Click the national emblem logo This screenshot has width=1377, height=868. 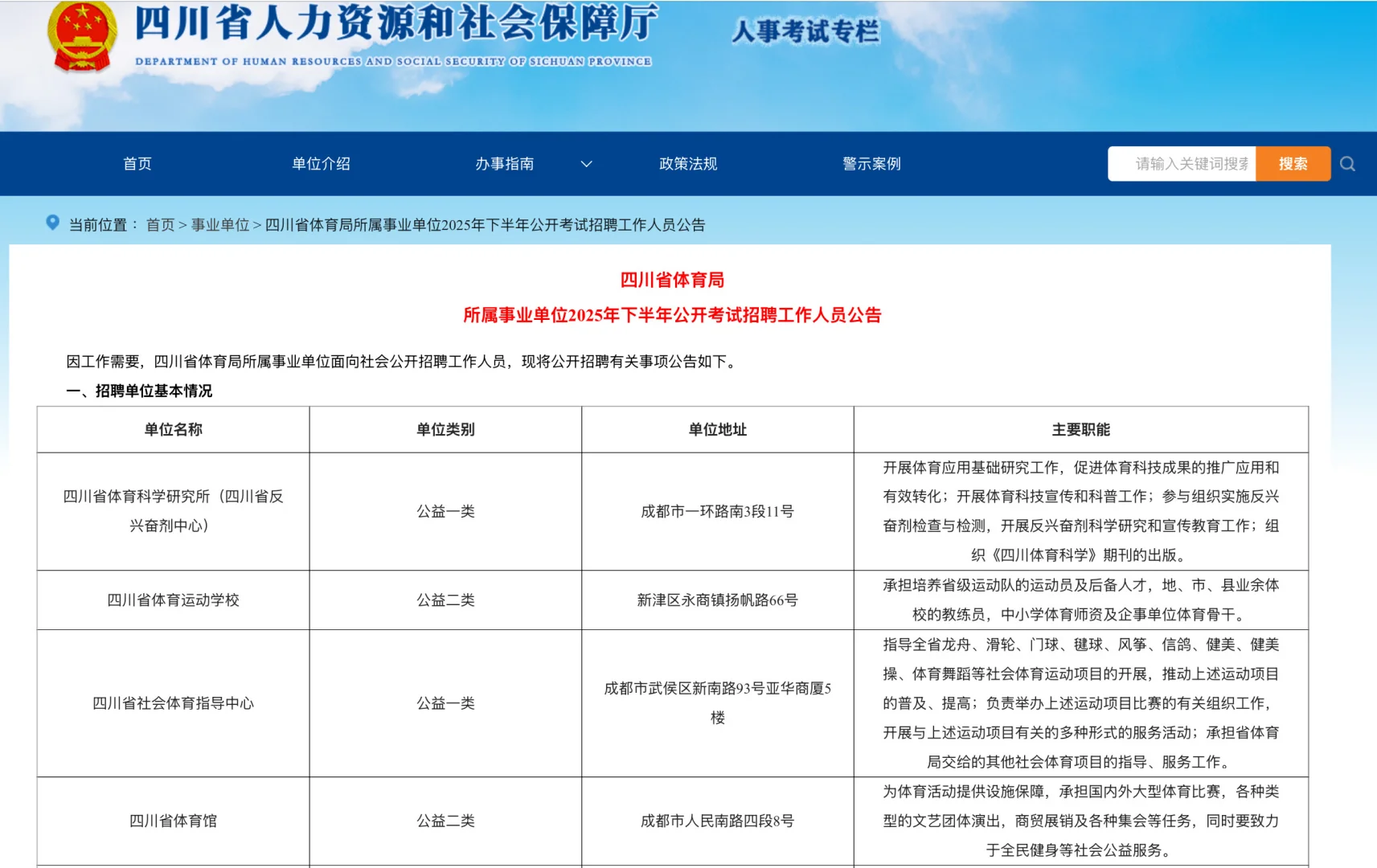click(82, 37)
